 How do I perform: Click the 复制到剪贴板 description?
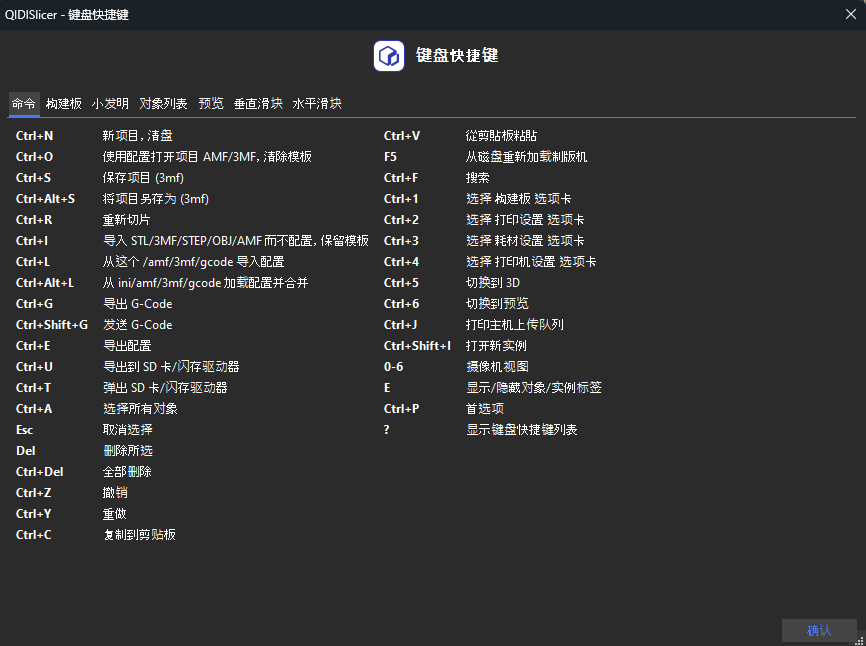[x=139, y=534]
